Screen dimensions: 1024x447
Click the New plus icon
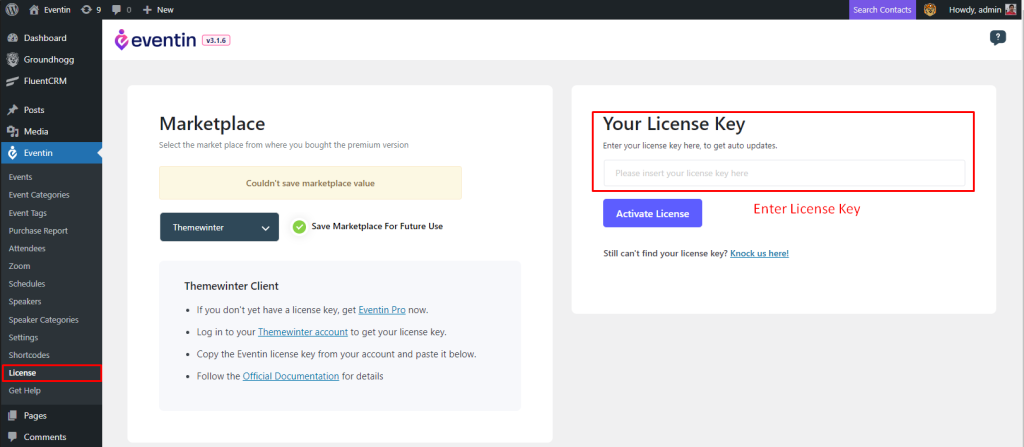pyautogui.click(x=147, y=10)
